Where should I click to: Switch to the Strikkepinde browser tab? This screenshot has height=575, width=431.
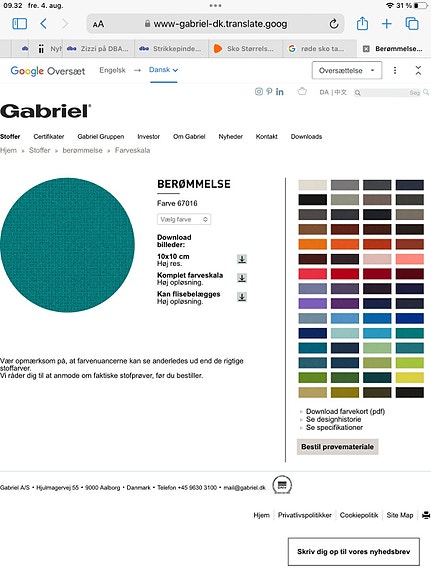click(172, 48)
